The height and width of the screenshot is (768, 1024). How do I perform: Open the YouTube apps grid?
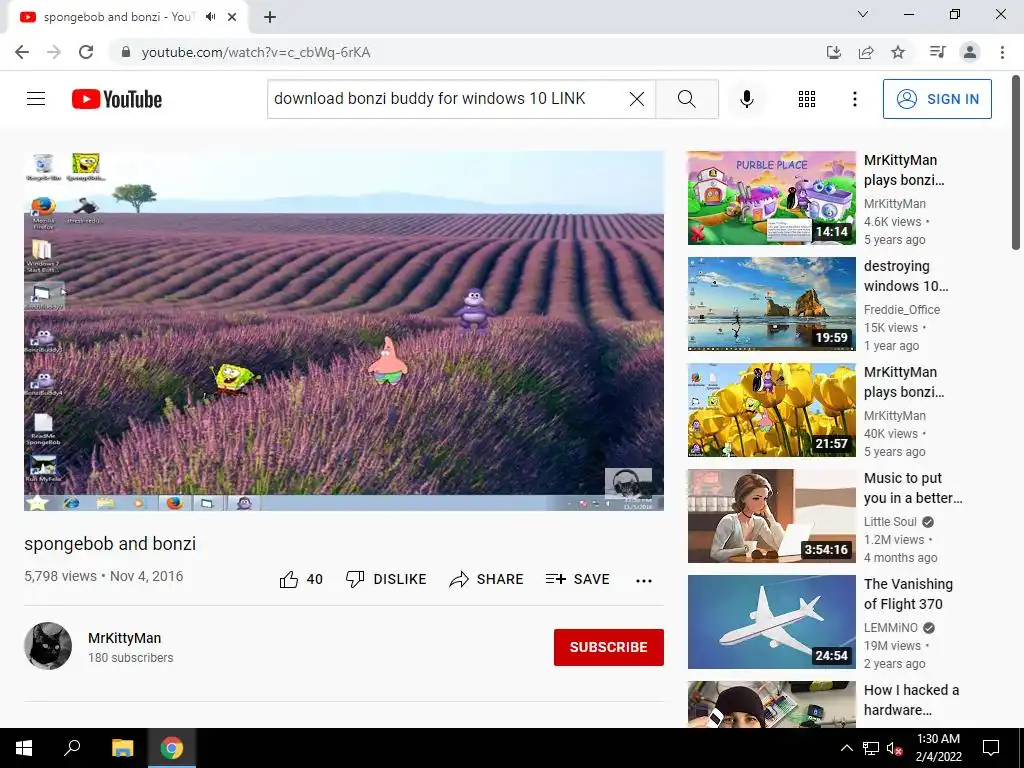click(807, 99)
